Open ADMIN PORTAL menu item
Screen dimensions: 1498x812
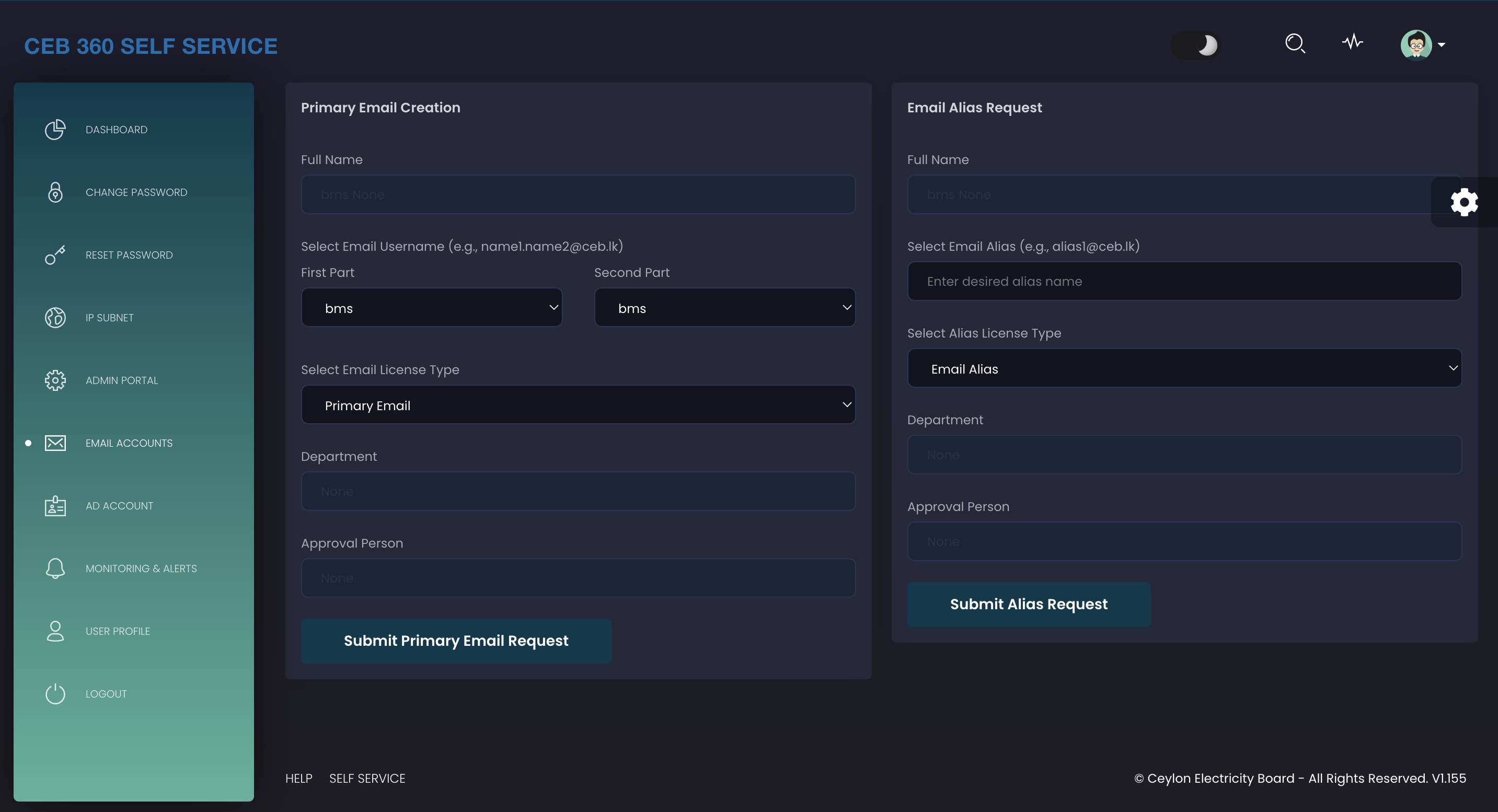tap(122, 381)
